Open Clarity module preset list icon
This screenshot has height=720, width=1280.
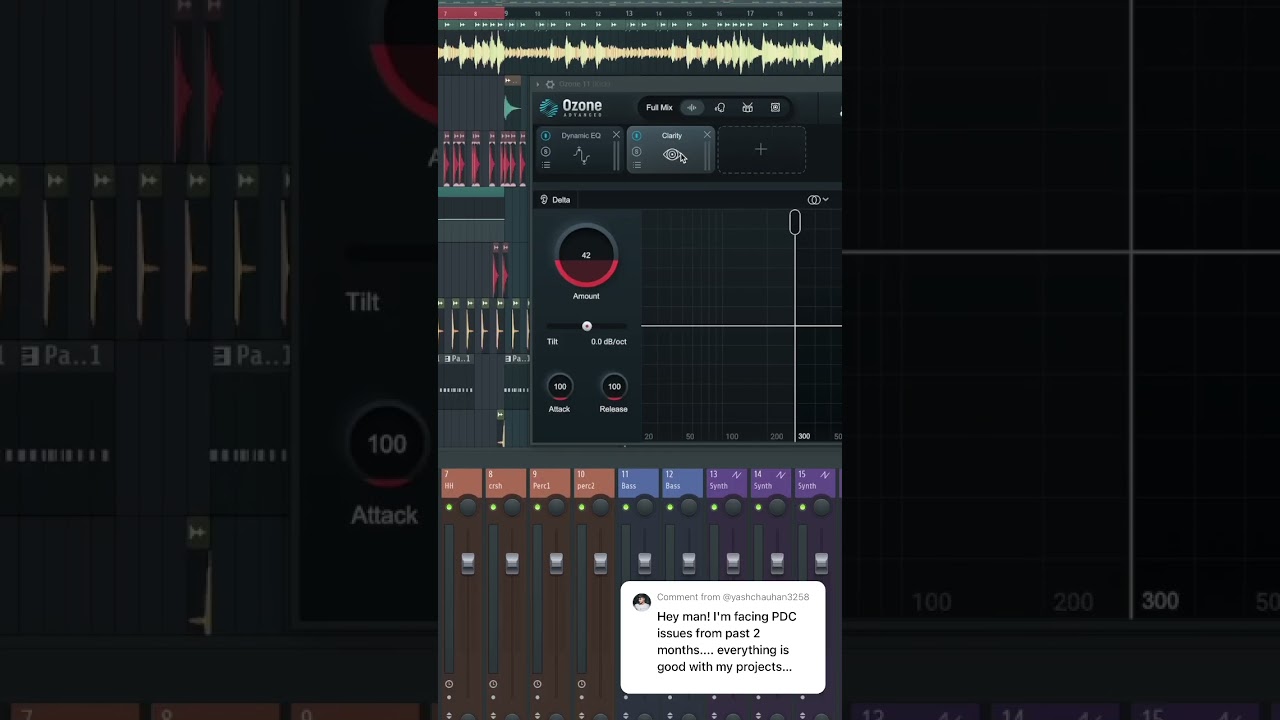[636, 165]
